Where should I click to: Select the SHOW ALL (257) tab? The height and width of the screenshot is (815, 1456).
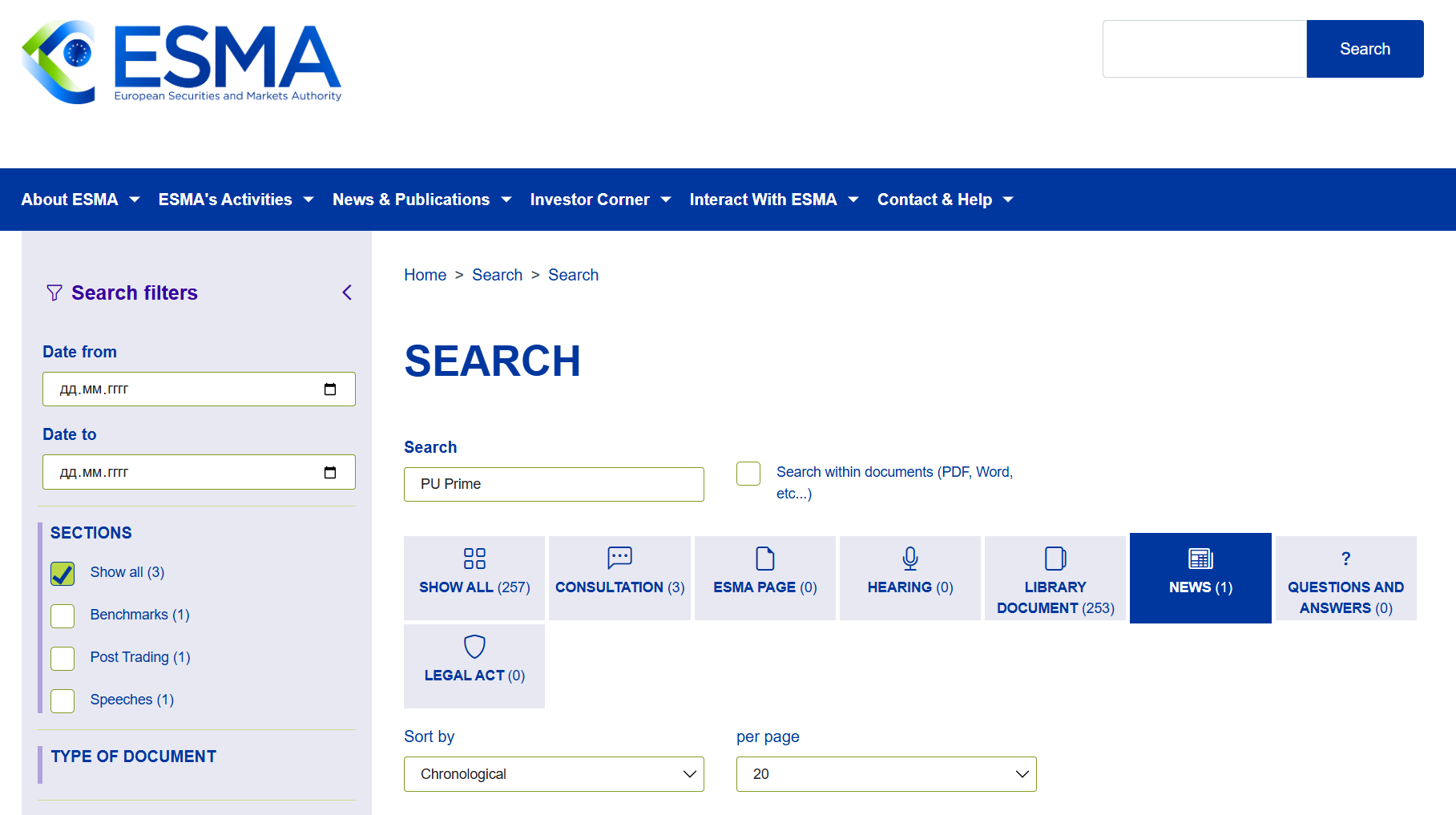(474, 578)
